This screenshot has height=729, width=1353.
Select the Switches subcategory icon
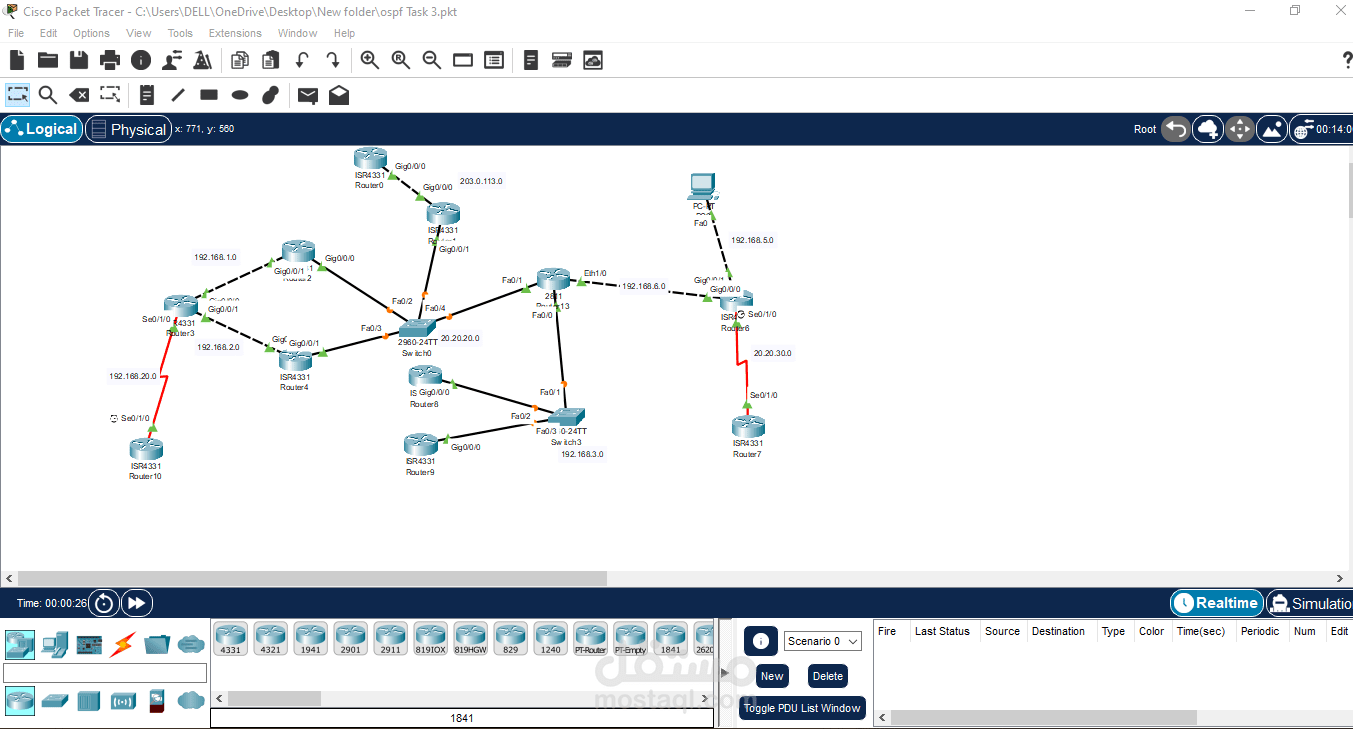point(55,700)
